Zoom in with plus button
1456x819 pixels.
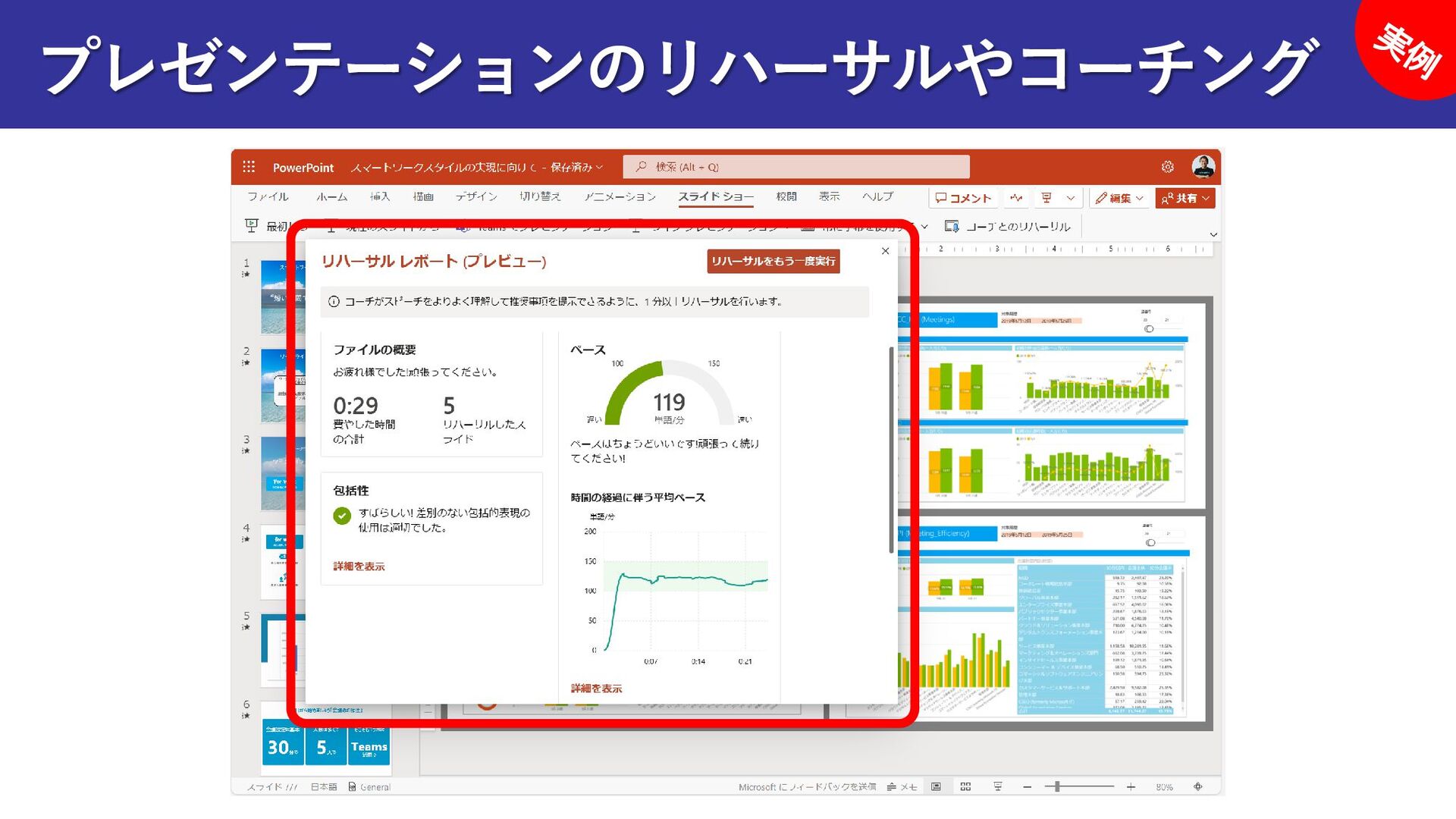click(x=1131, y=787)
